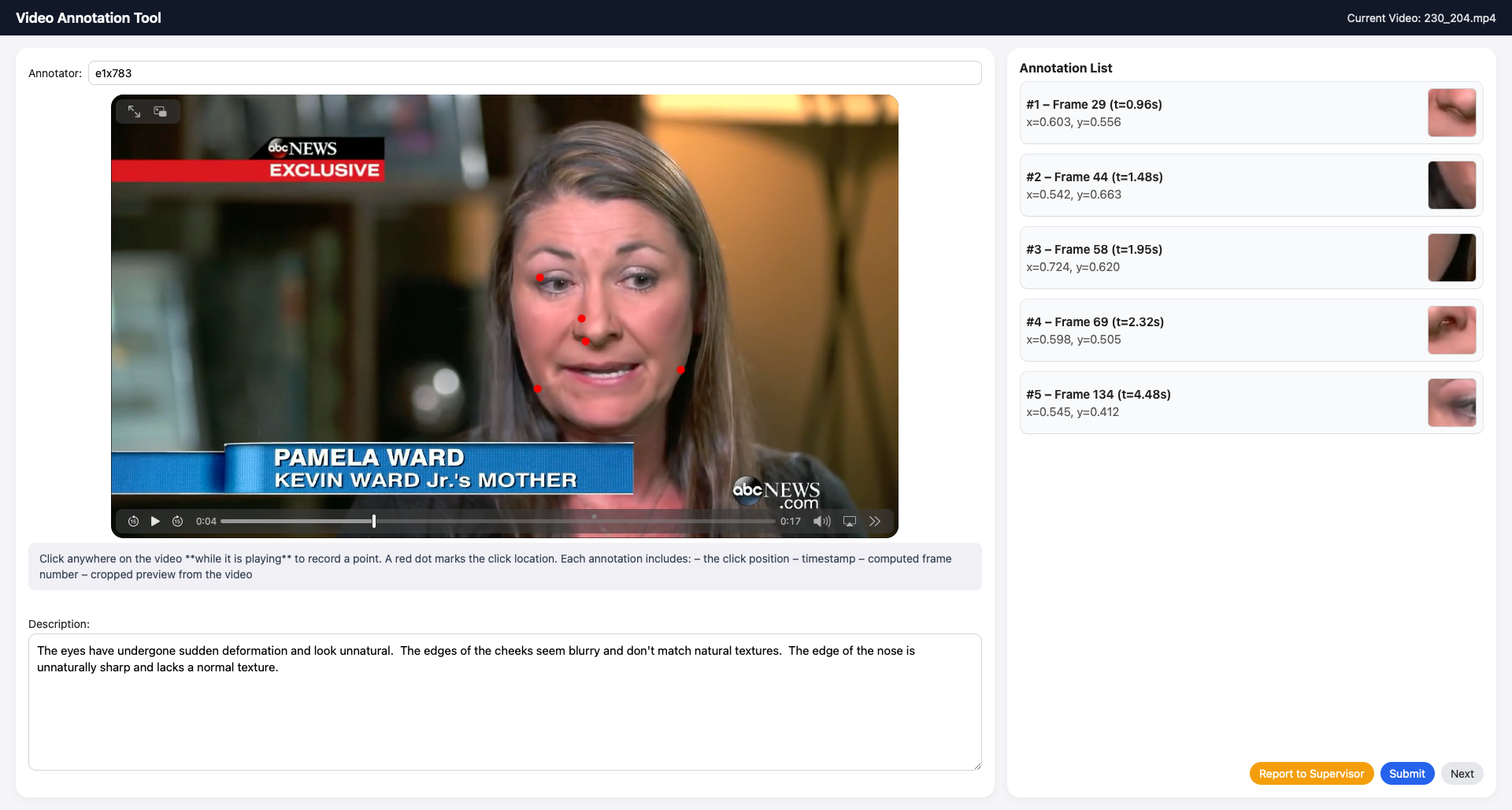Viewport: 1512px width, 810px height.
Task: Skip forward 15 seconds in video
Action: (178, 522)
